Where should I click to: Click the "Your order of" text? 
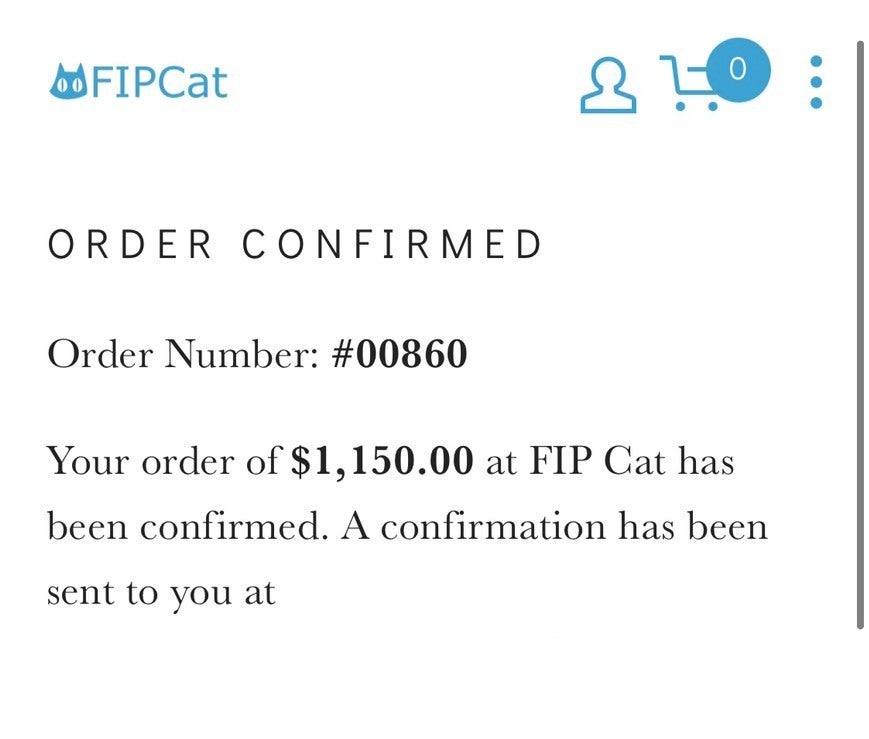tap(164, 462)
